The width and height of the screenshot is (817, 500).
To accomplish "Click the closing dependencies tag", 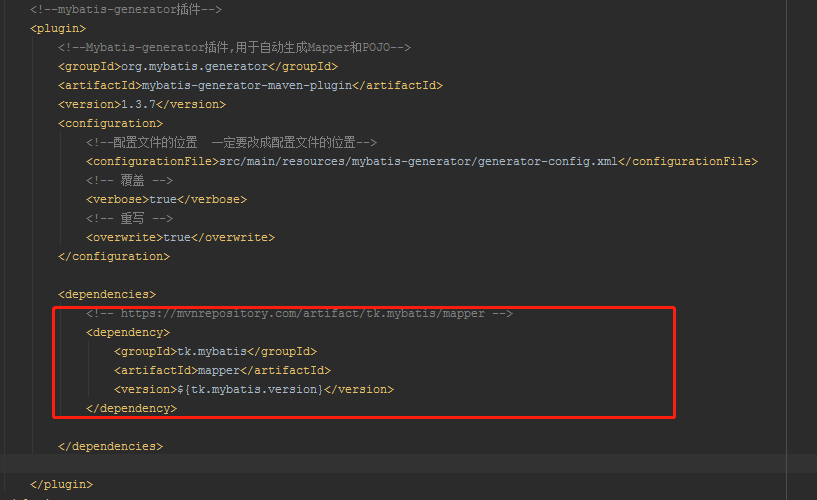I will [110, 446].
